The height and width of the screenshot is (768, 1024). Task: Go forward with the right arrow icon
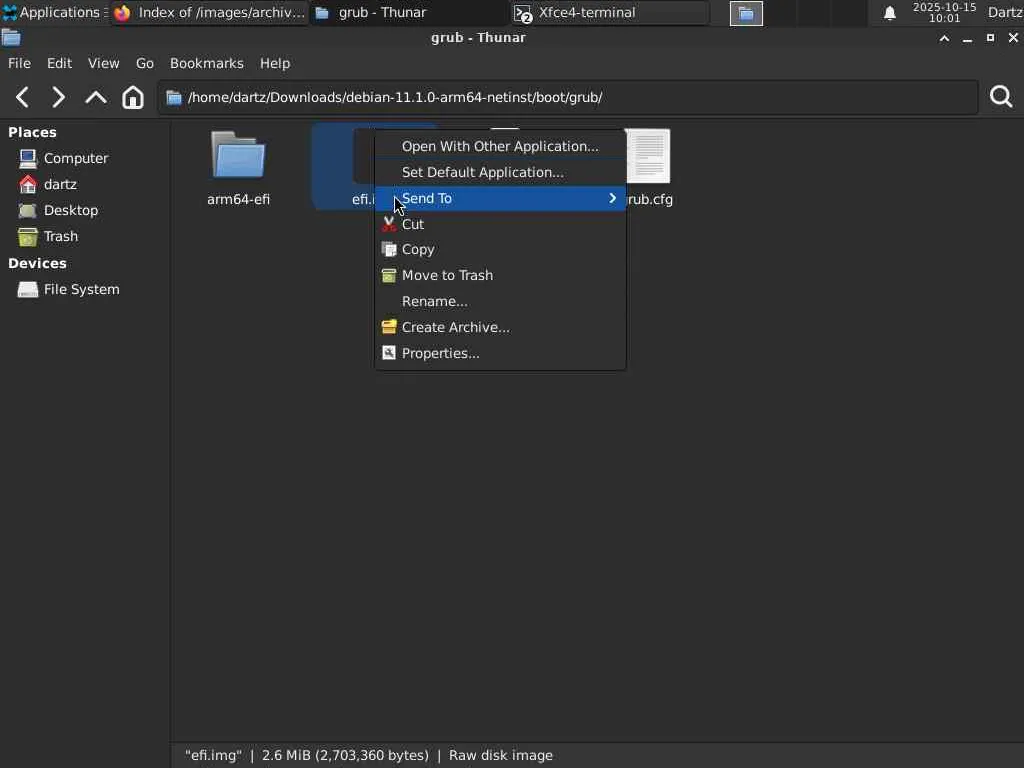[x=58, y=97]
